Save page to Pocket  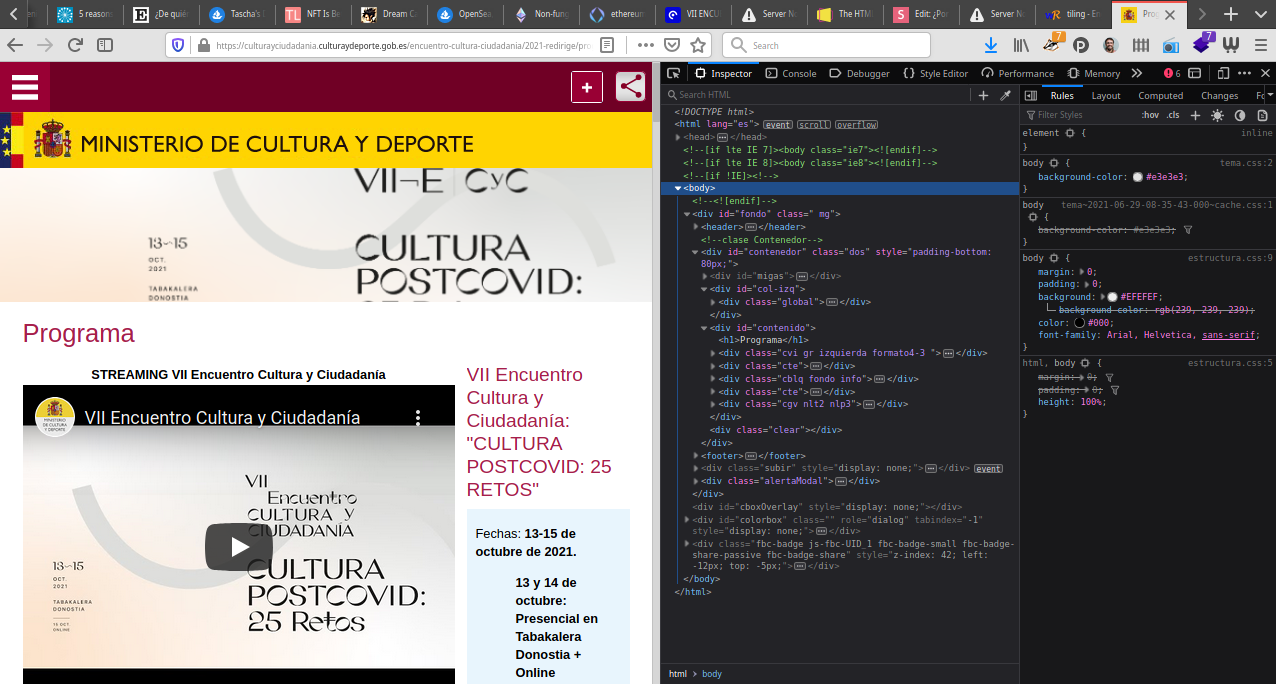coord(673,45)
